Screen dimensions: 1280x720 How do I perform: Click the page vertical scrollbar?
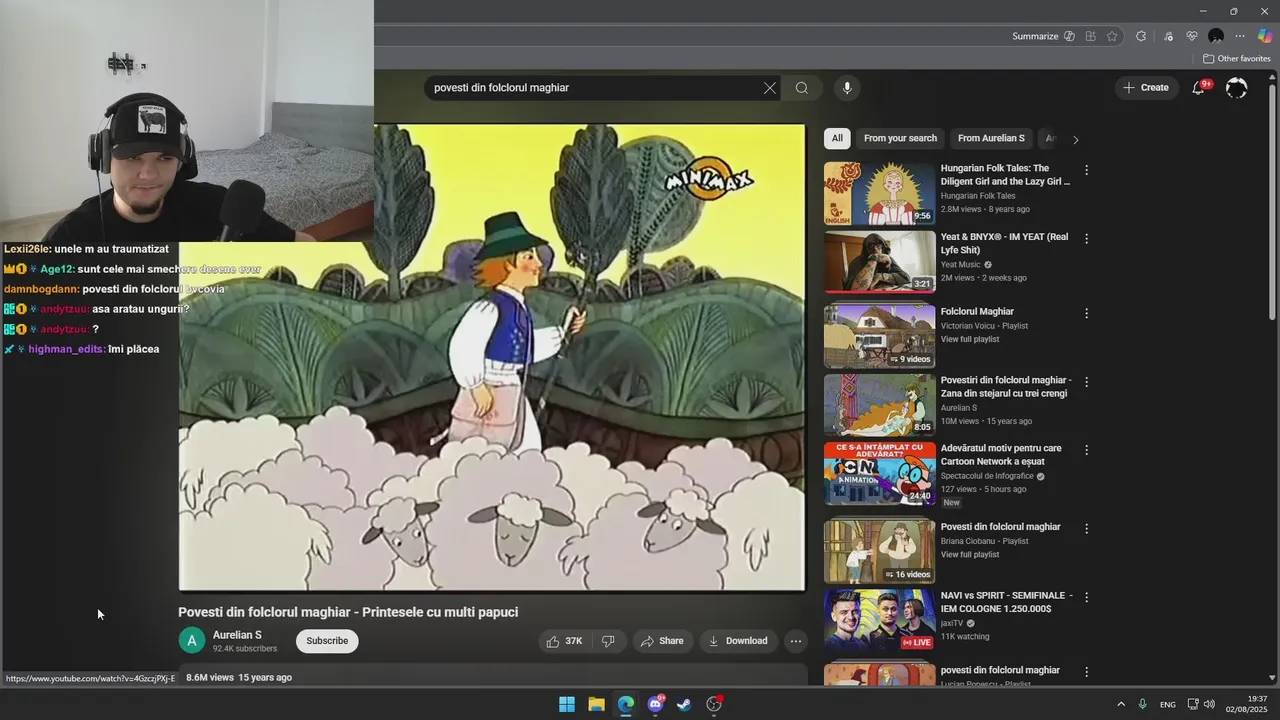pyautogui.click(x=1272, y=200)
